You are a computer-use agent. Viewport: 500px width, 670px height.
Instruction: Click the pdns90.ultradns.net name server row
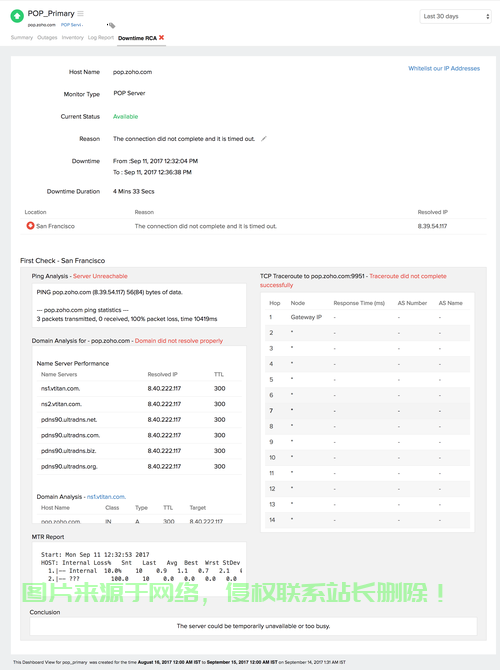(x=139, y=420)
